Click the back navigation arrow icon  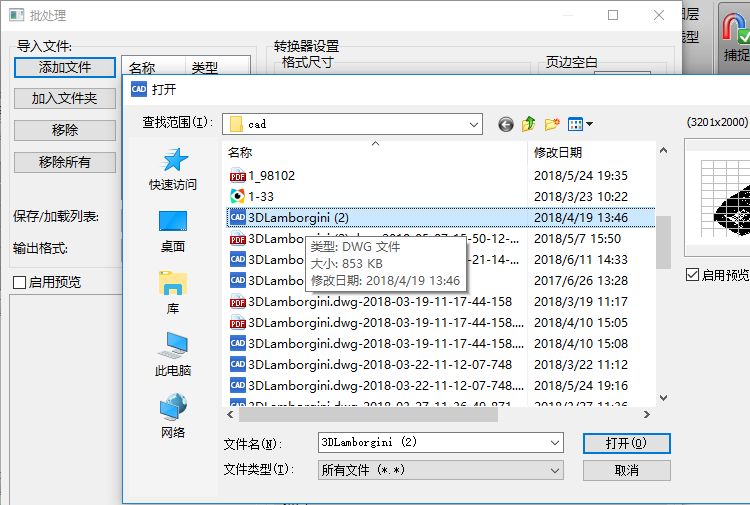click(506, 124)
